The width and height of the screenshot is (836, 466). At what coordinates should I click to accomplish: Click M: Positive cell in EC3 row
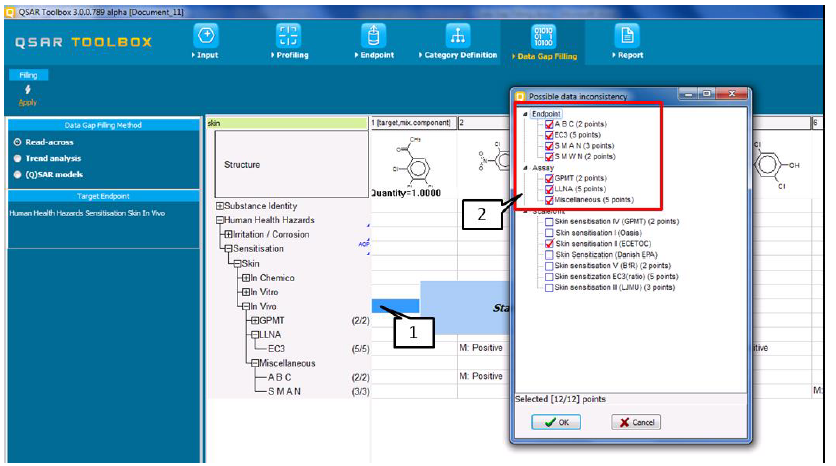click(481, 348)
